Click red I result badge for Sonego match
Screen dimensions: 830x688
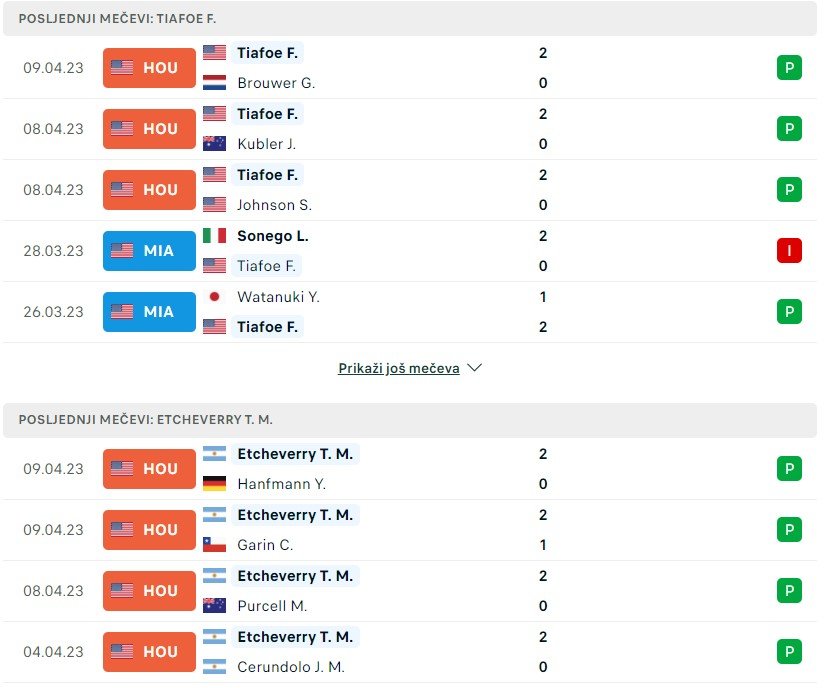point(789,251)
